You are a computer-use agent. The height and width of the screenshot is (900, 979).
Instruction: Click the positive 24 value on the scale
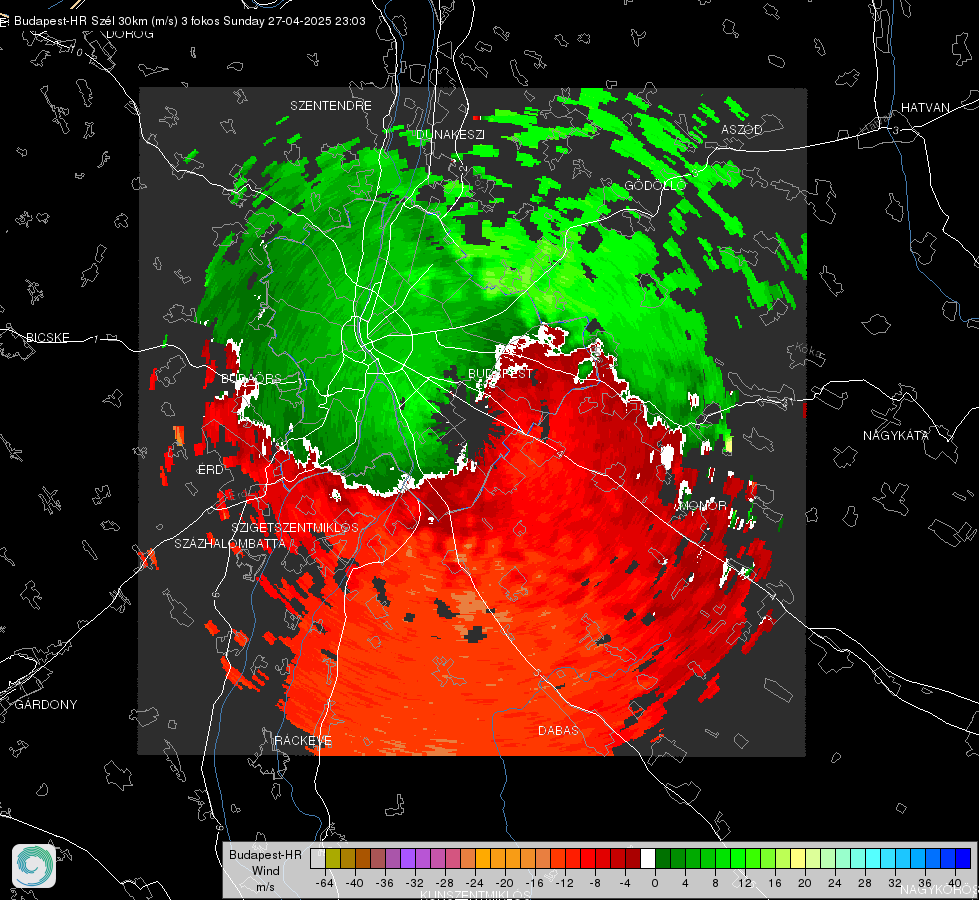coord(835,883)
